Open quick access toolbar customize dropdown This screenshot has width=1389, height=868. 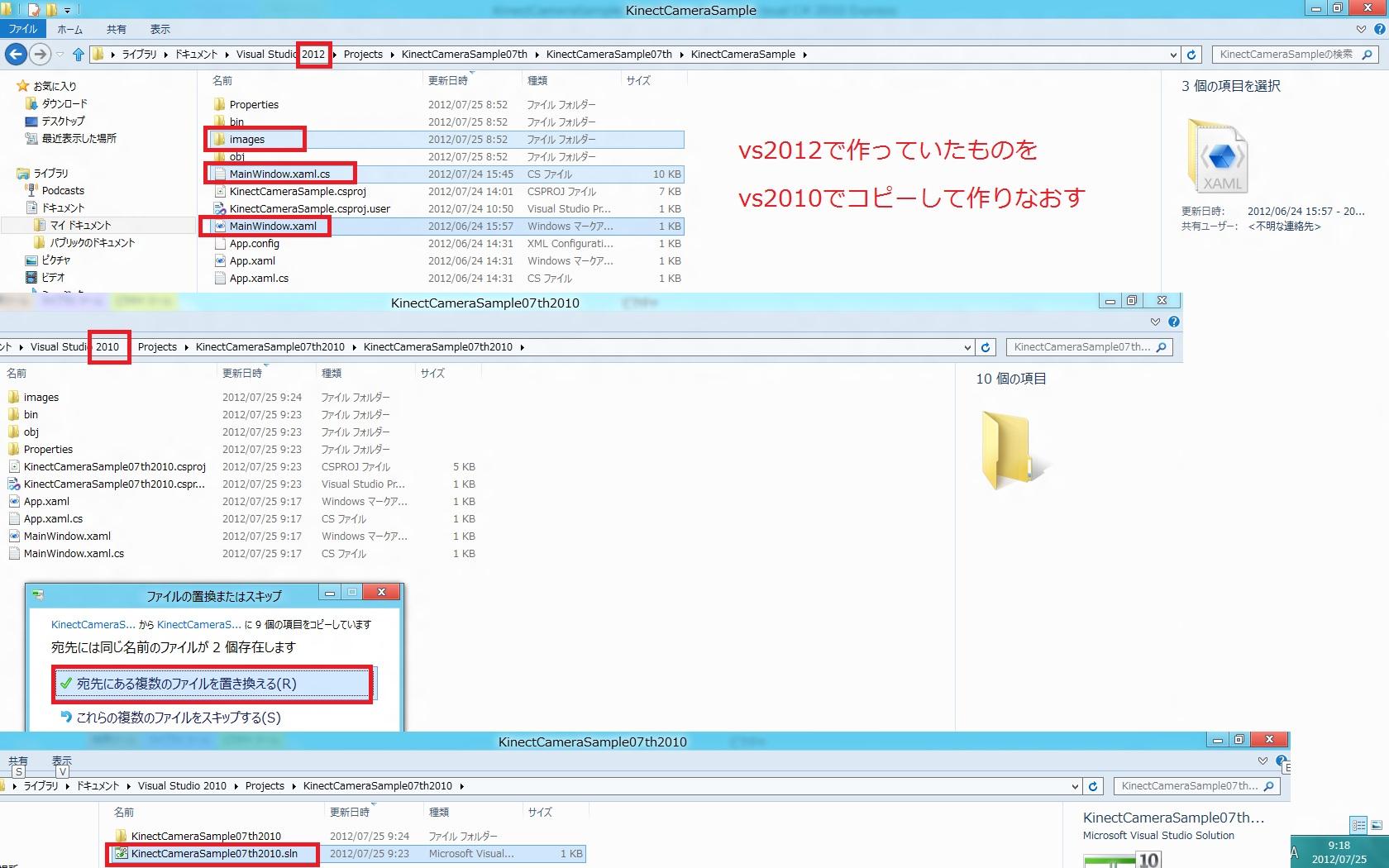pyautogui.click(x=68, y=10)
